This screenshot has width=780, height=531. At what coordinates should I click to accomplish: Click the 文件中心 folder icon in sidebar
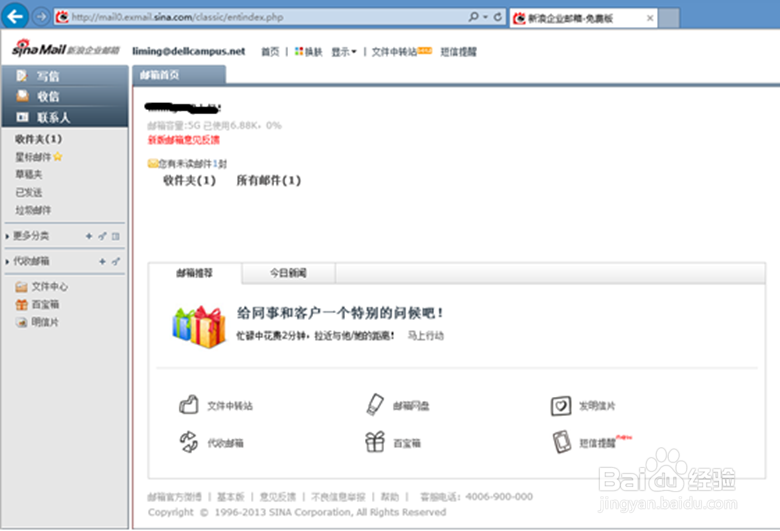(21, 287)
